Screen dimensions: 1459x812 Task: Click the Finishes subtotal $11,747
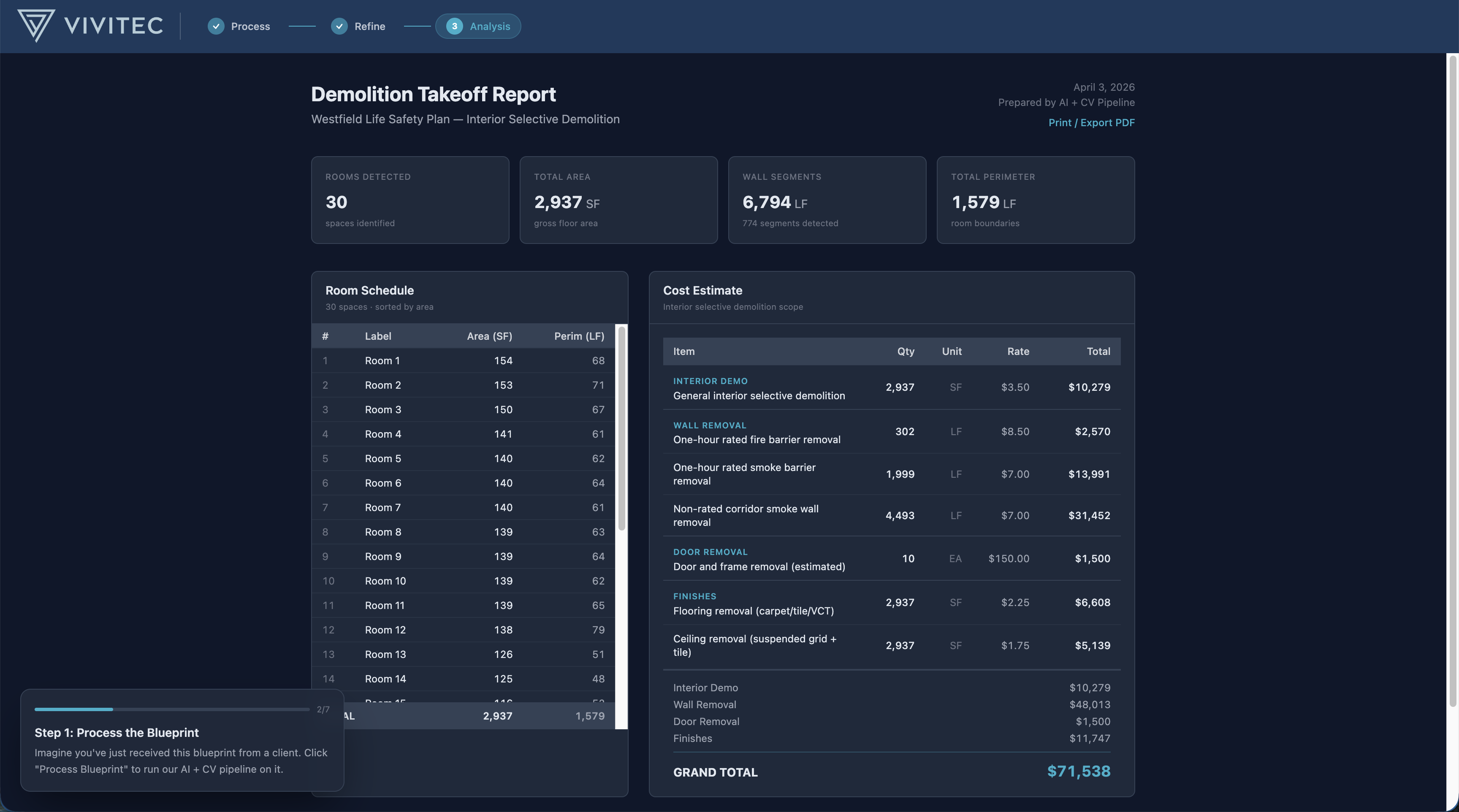click(x=1090, y=739)
